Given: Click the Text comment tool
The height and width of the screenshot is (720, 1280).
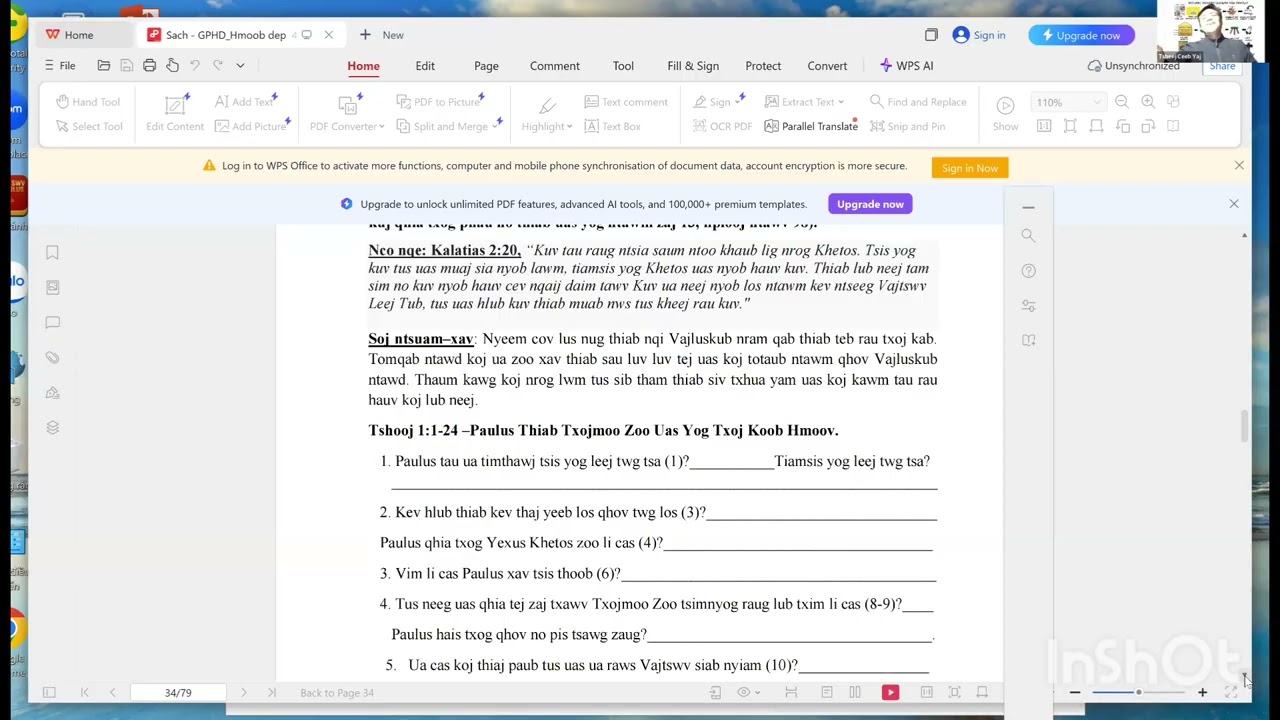Looking at the screenshot, I should coord(625,102).
